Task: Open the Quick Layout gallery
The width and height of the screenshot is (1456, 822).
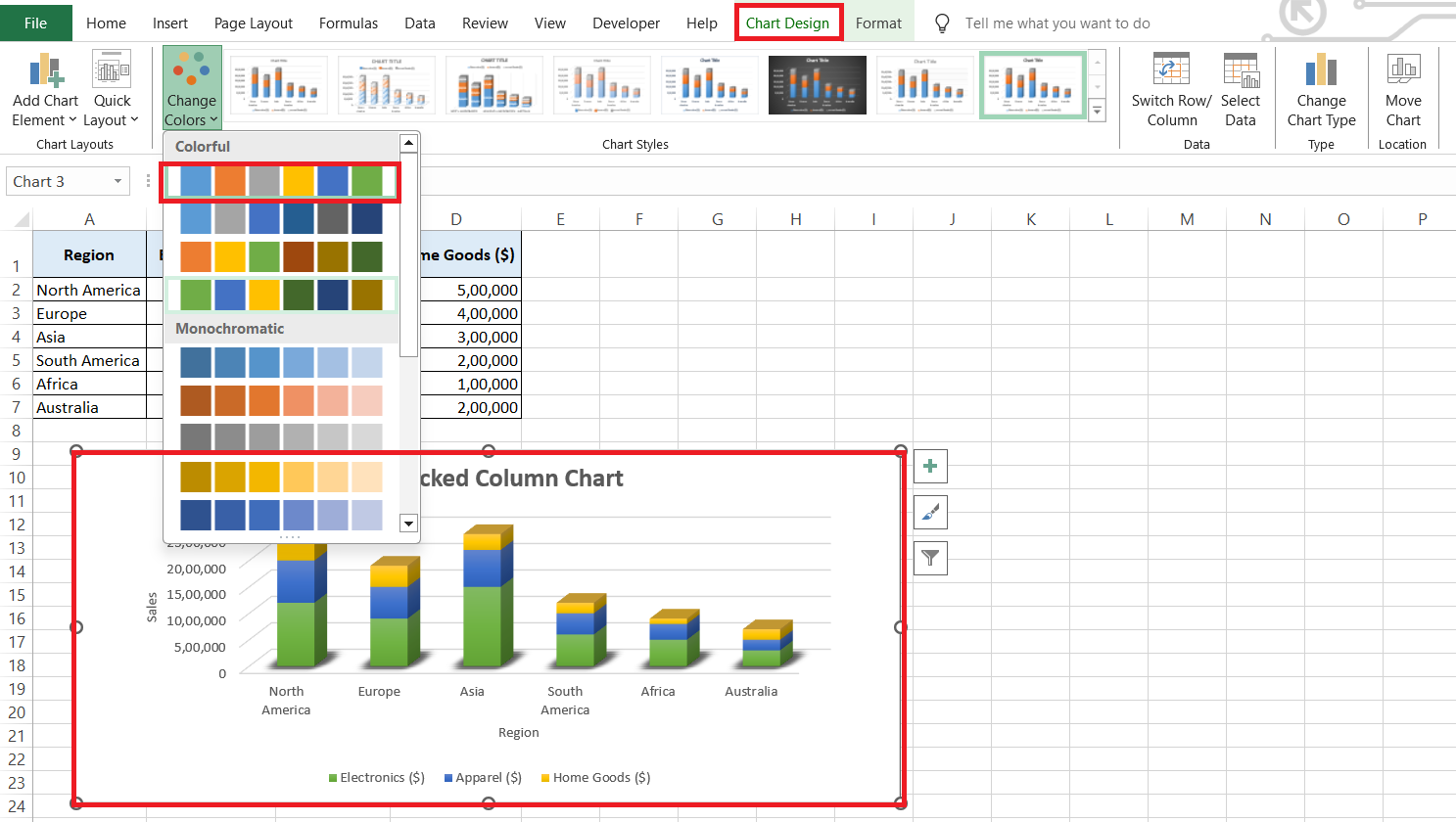Action: pos(112,90)
